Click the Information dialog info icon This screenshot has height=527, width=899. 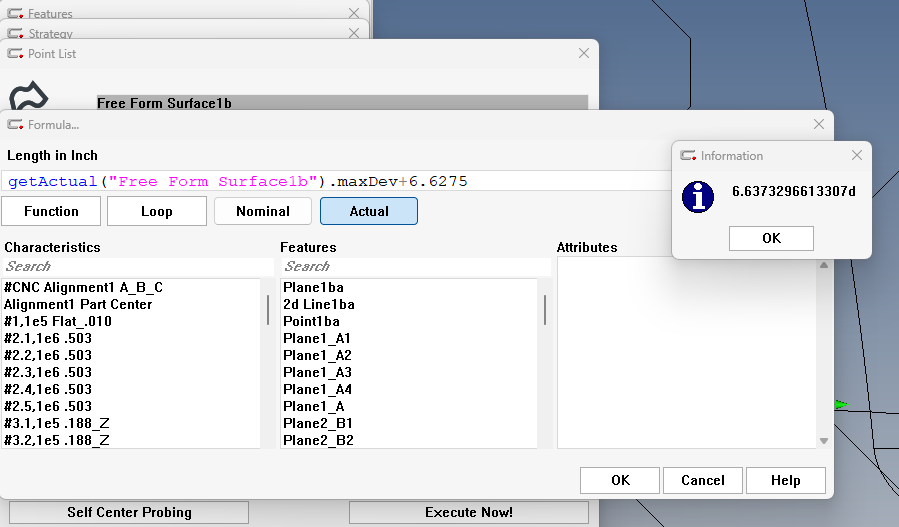pyautogui.click(x=698, y=196)
